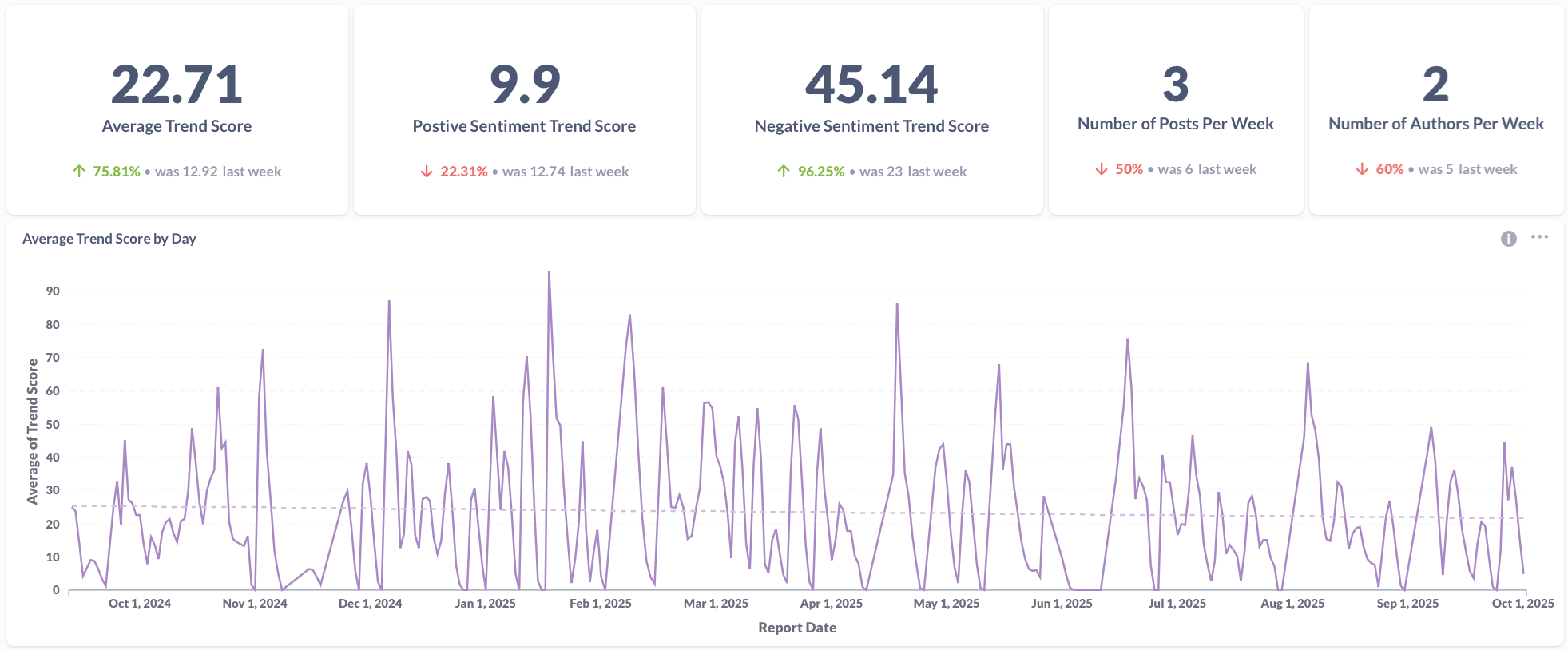
Task: Open the Average Trend Score by Day title
Action: (x=109, y=239)
